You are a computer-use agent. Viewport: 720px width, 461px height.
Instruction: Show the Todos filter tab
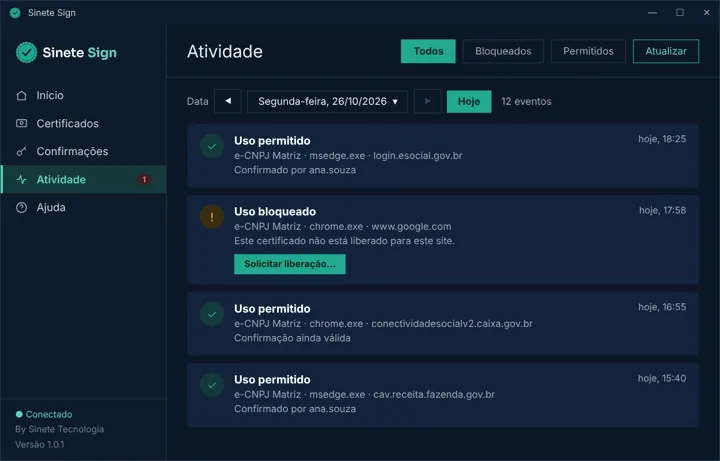tap(428, 51)
